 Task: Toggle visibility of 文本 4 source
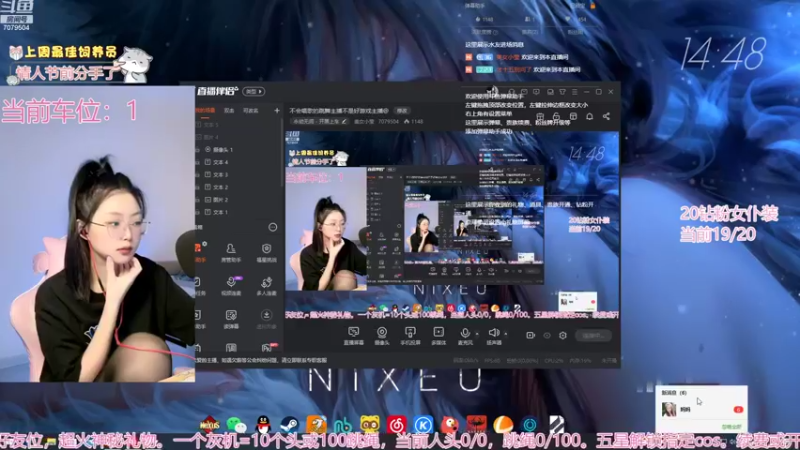coord(198,162)
